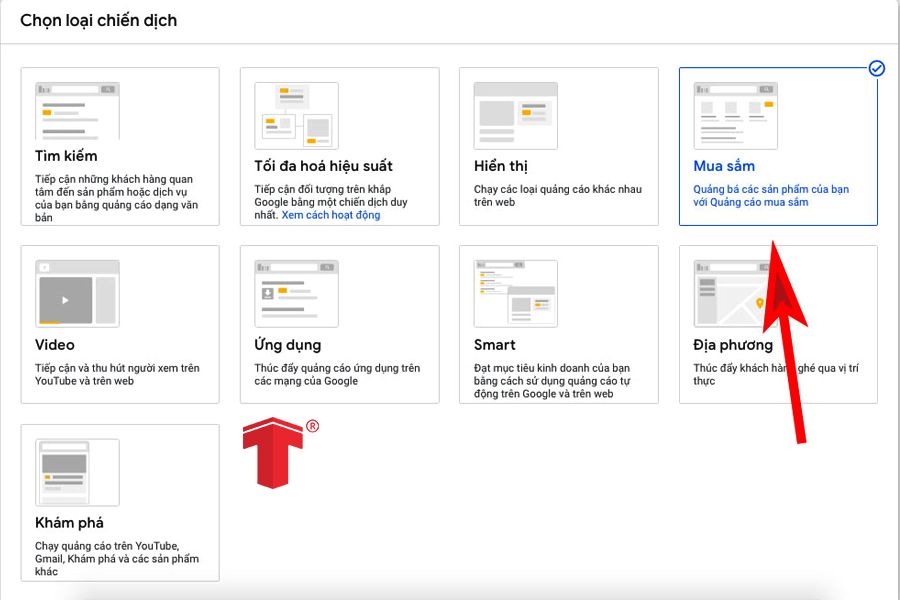The height and width of the screenshot is (600, 900).
Task: Select the Ứng dụng campaign title
Action: coord(288,344)
